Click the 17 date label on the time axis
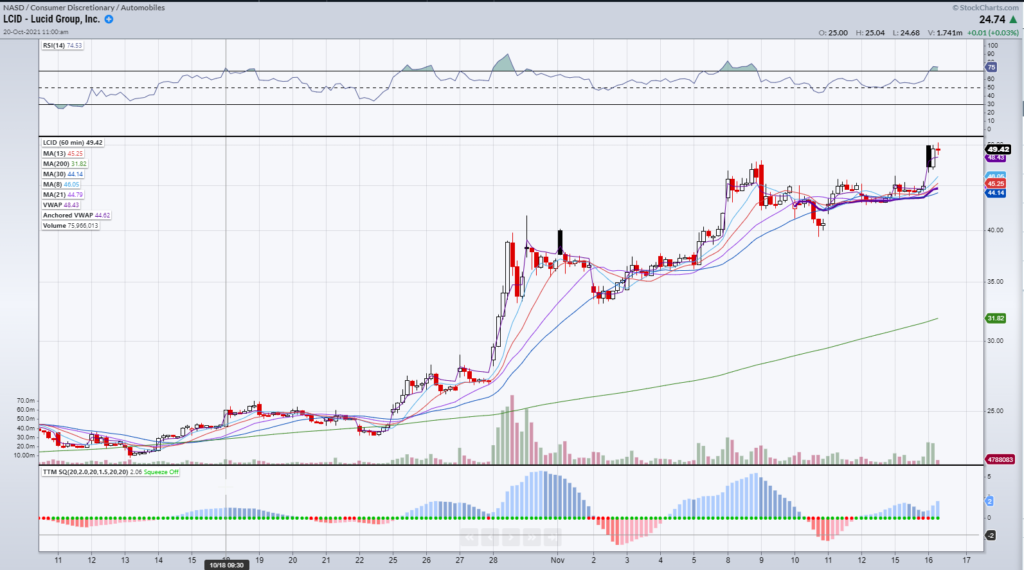Viewport: 1024px width, 570px height. point(967,560)
